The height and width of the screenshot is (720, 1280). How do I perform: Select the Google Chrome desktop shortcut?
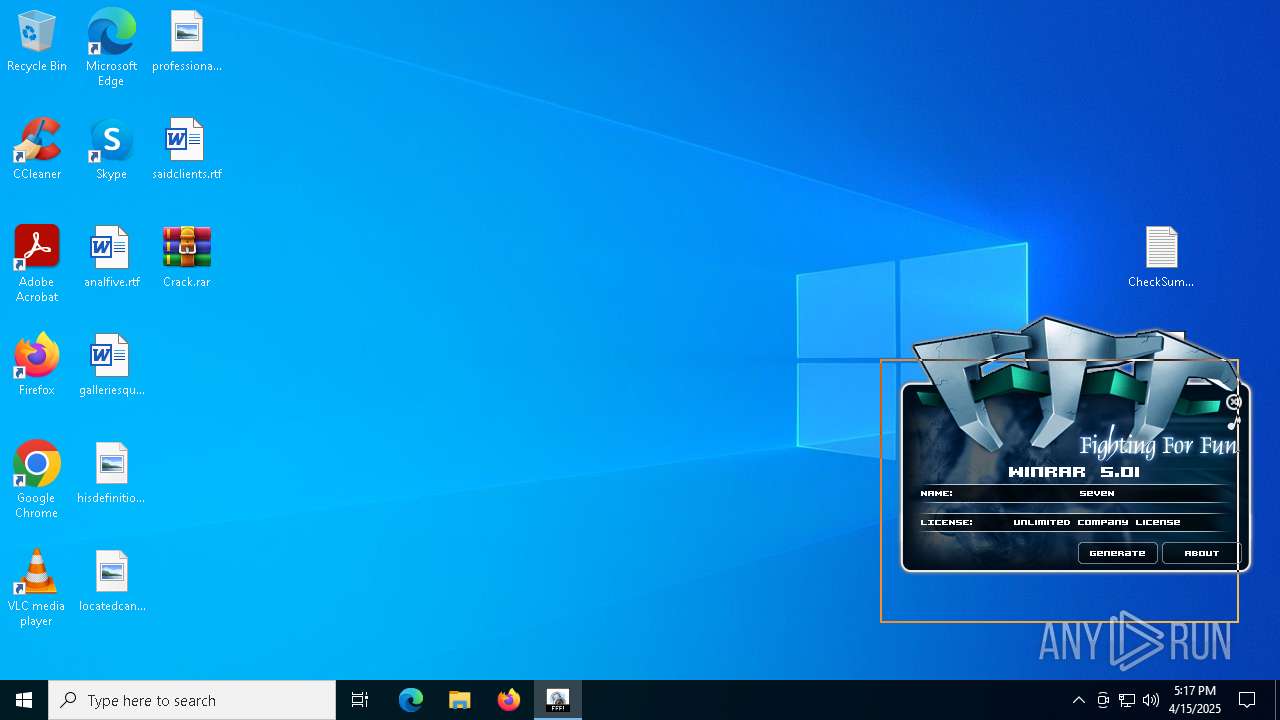point(37,480)
